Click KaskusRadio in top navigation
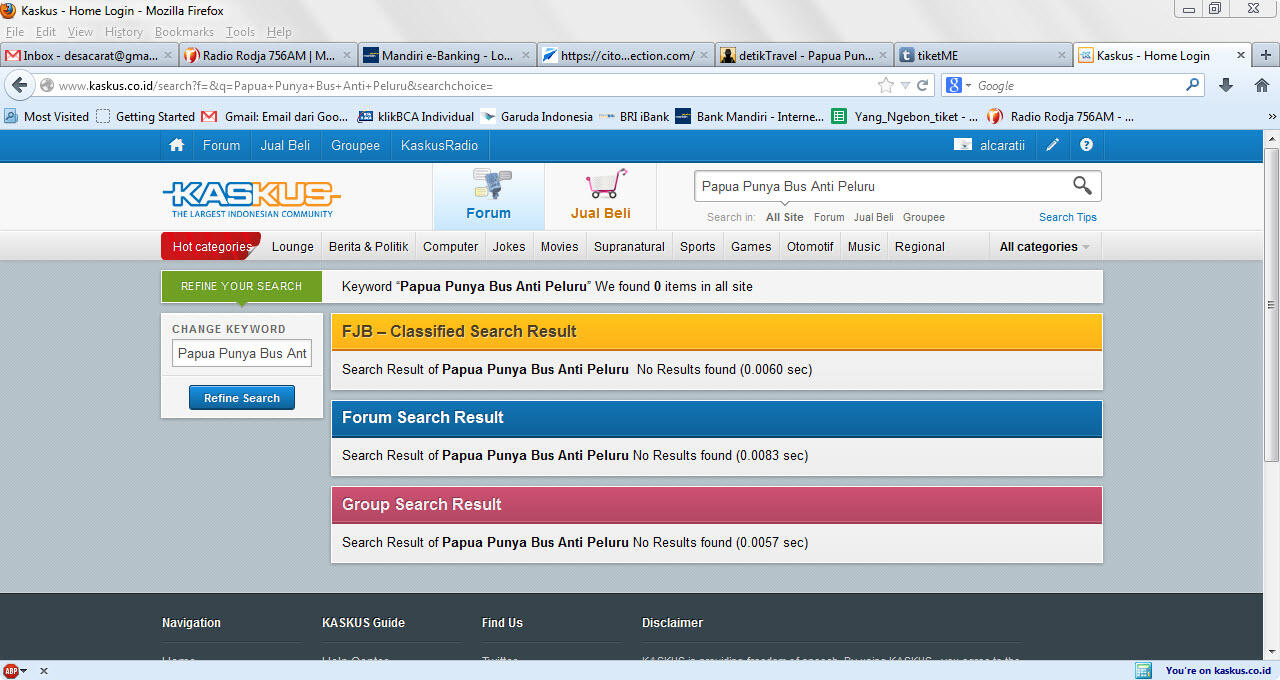The height and width of the screenshot is (680, 1280). pyautogui.click(x=439, y=145)
